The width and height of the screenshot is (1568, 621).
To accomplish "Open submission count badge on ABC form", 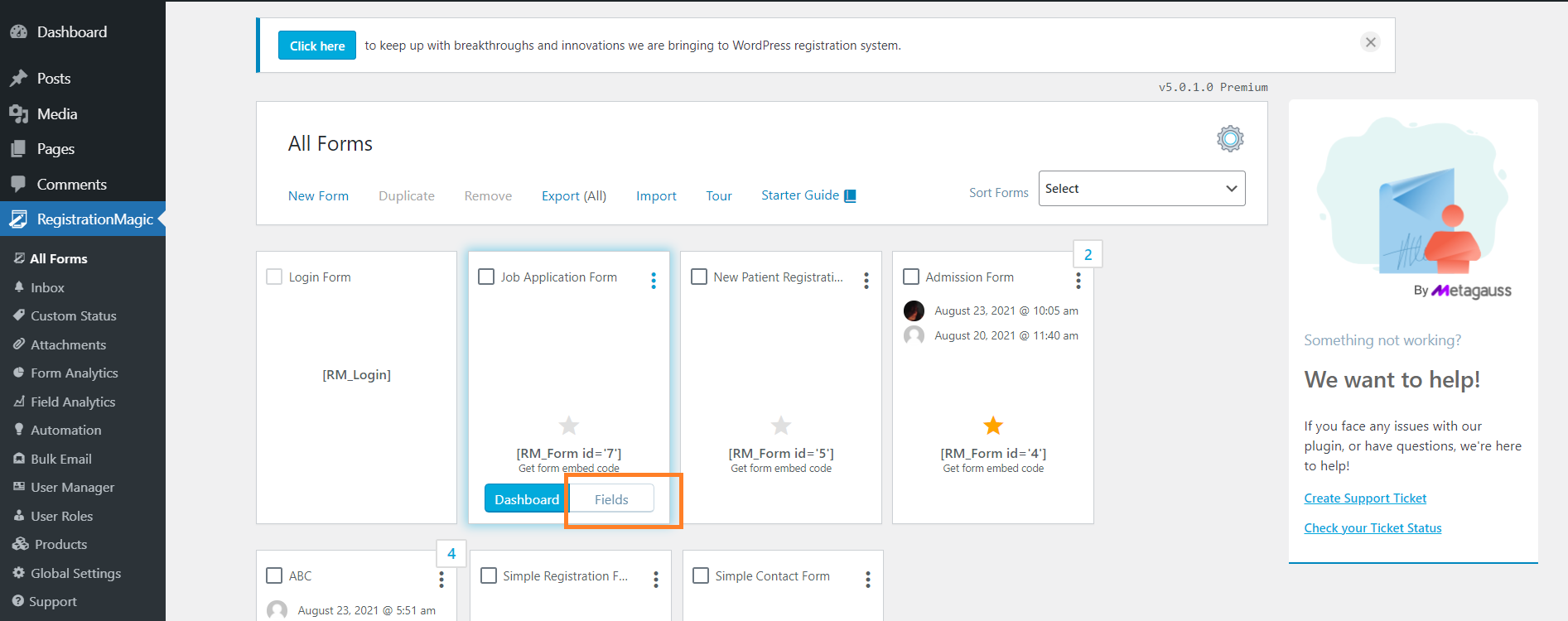I will click(x=451, y=554).
